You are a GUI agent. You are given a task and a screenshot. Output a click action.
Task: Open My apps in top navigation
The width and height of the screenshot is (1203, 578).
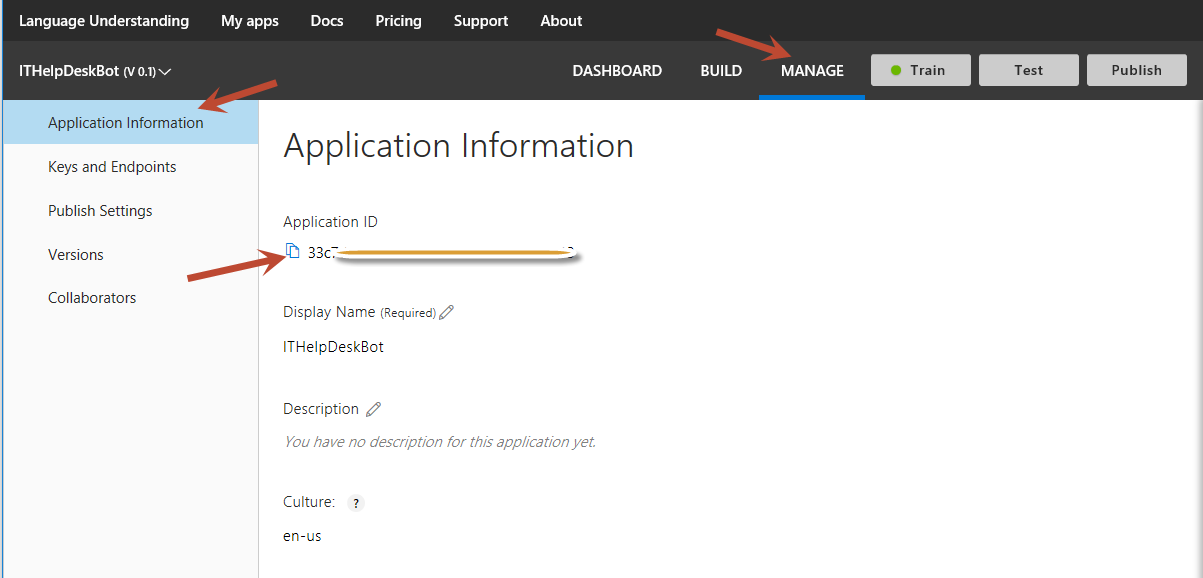[250, 20]
